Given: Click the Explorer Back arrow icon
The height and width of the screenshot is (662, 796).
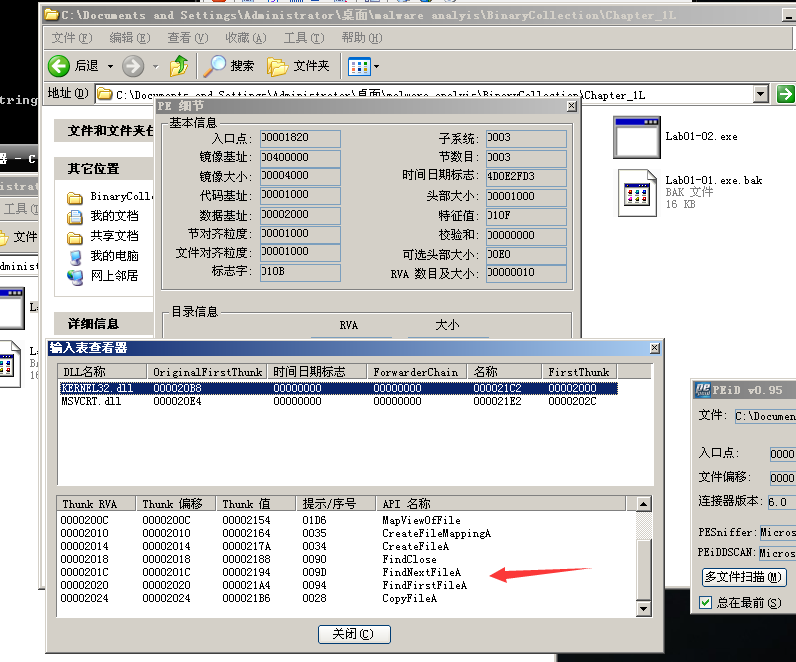Looking at the screenshot, I should click(x=59, y=66).
